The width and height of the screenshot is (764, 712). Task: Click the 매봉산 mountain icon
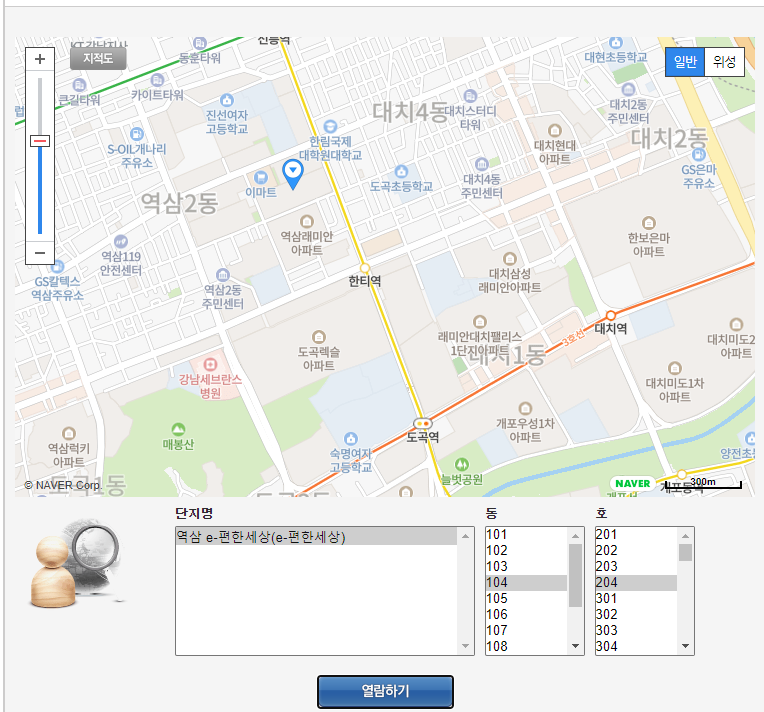[x=178, y=429]
